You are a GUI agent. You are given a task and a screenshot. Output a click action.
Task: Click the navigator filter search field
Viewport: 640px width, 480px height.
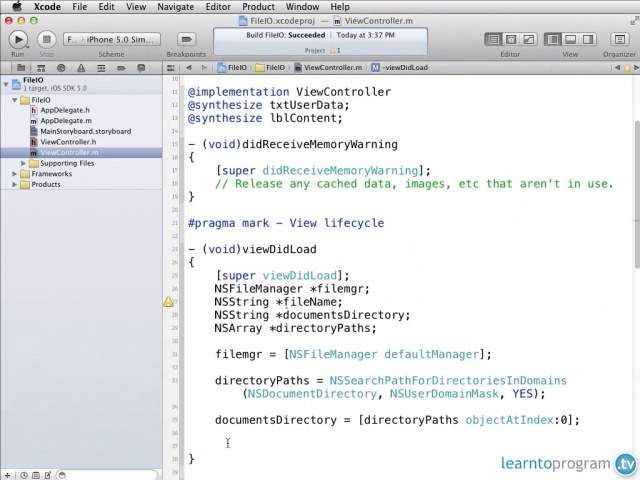(x=107, y=475)
